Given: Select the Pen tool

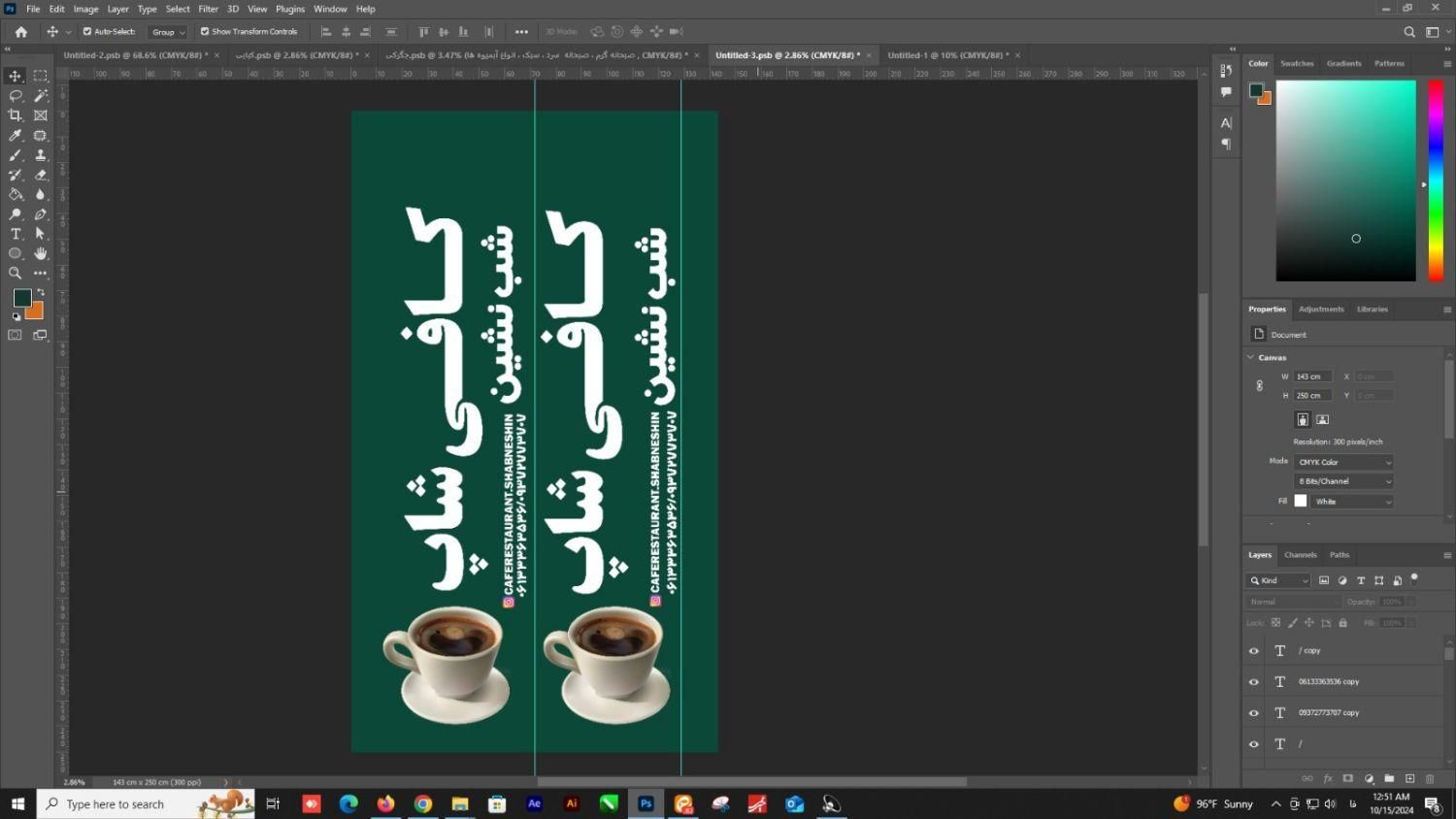Looking at the screenshot, I should pyautogui.click(x=41, y=214).
